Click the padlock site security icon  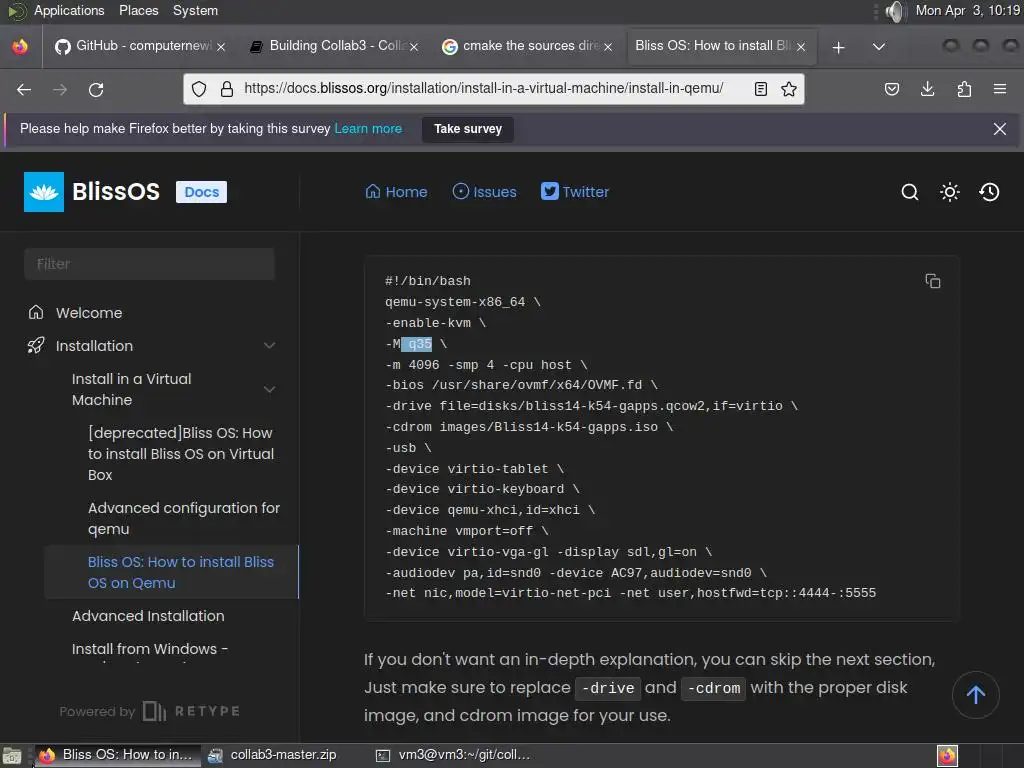[227, 89]
